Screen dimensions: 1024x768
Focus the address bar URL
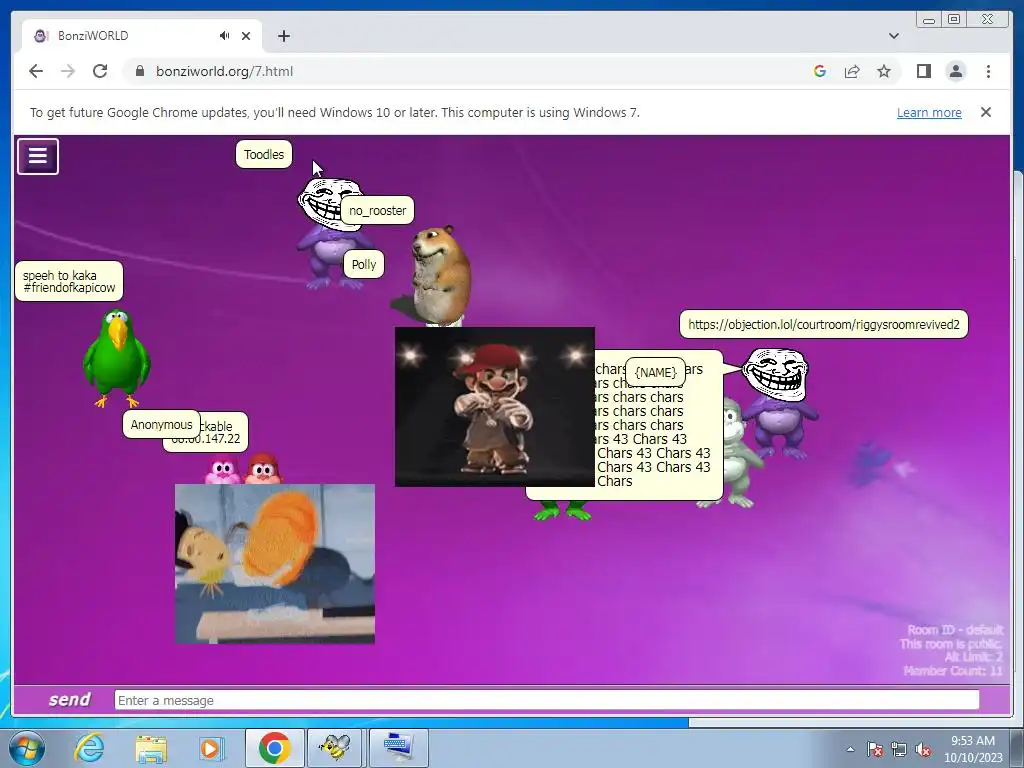(x=224, y=71)
